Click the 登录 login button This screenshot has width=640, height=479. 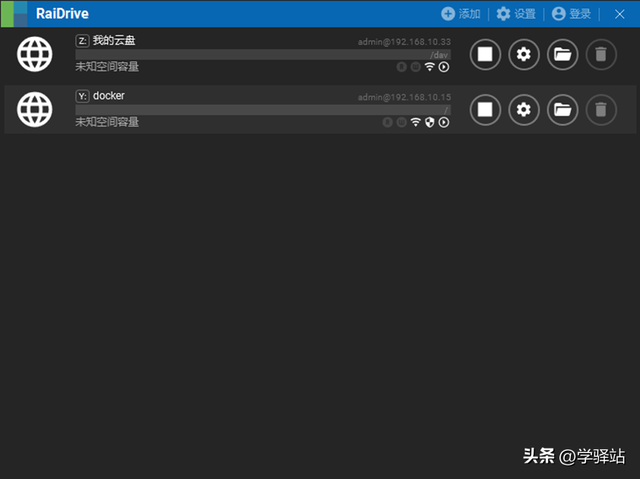[x=571, y=14]
